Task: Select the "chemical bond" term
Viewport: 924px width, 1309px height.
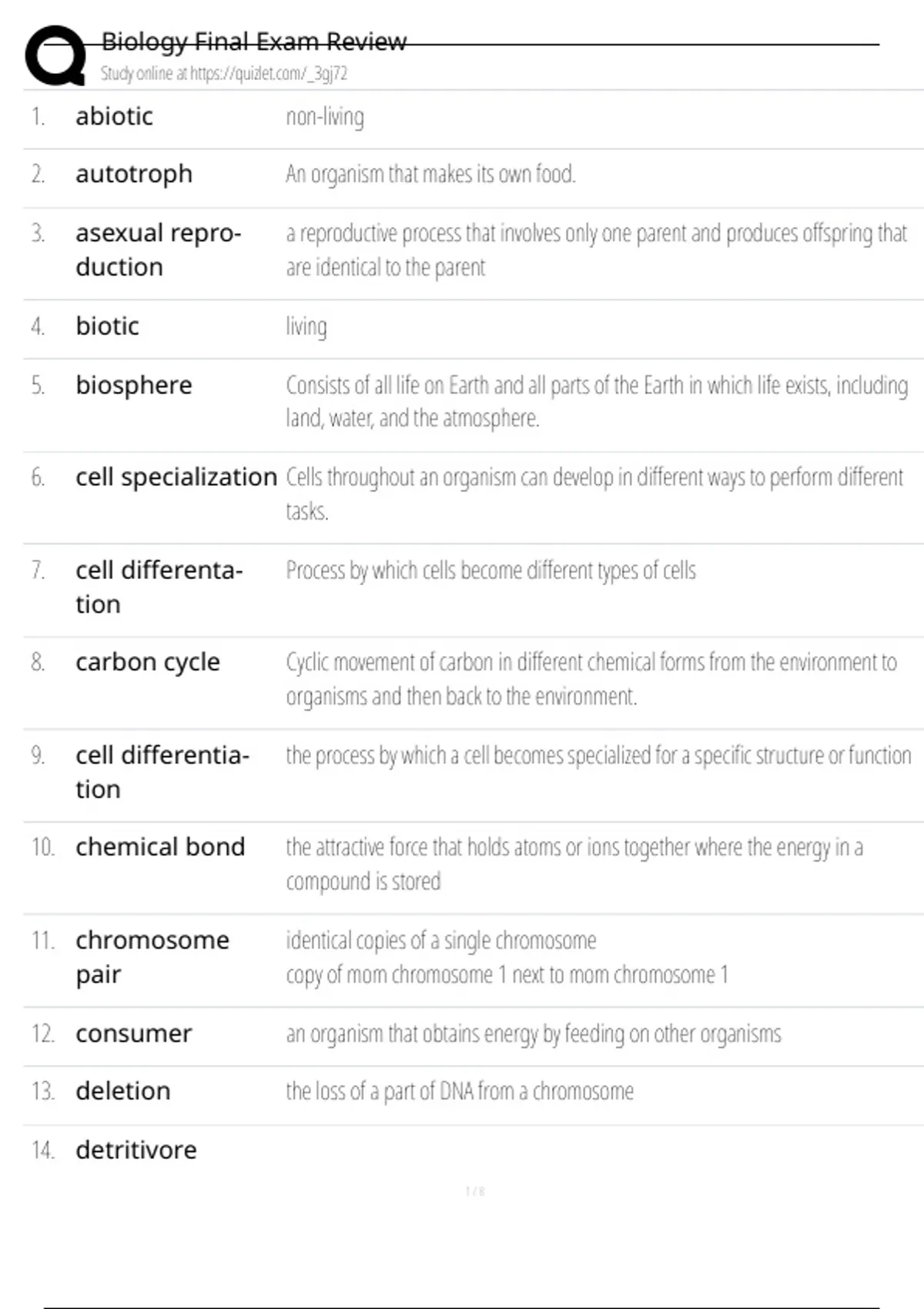Action: [x=160, y=847]
